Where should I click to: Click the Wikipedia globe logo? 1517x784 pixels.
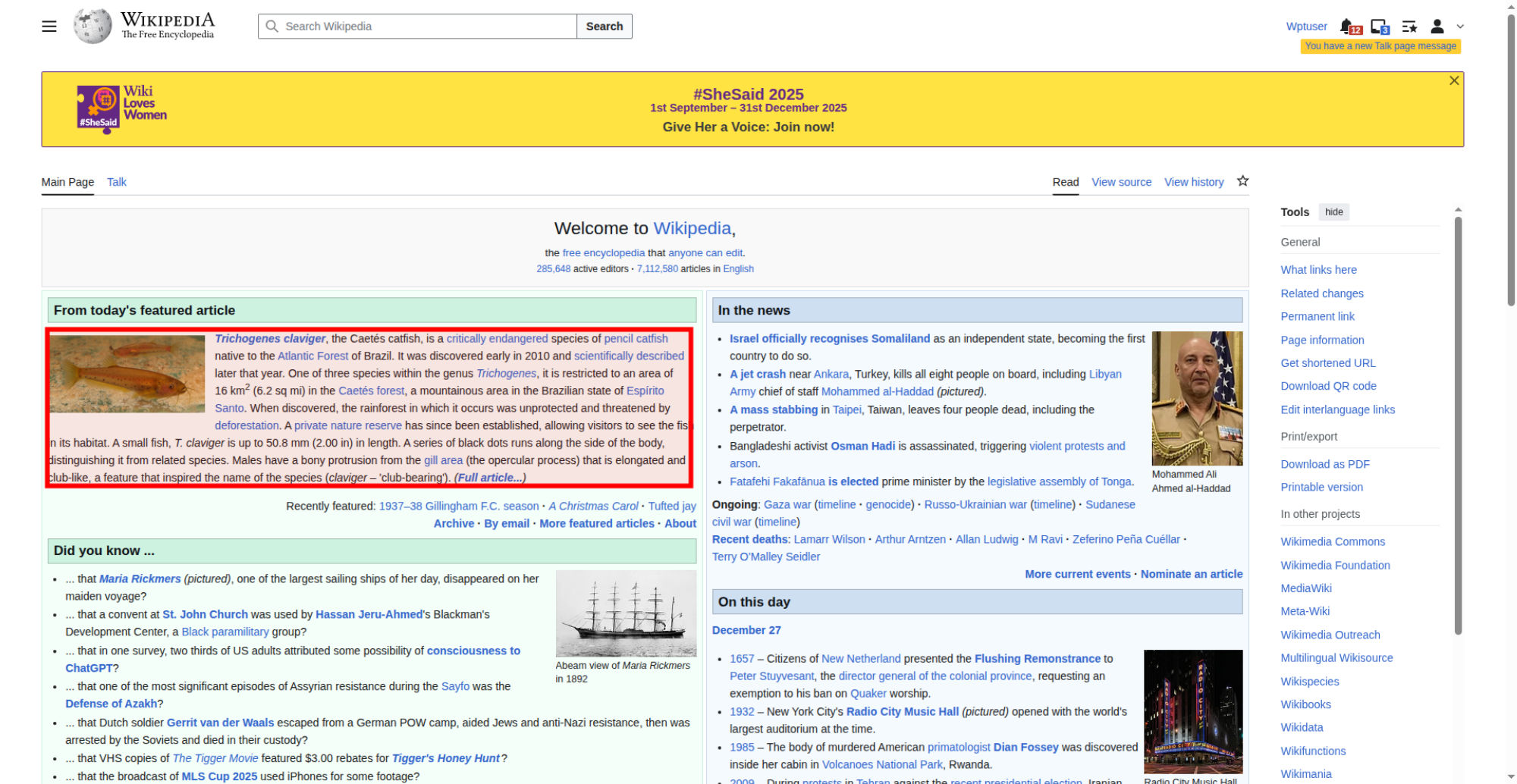(93, 27)
